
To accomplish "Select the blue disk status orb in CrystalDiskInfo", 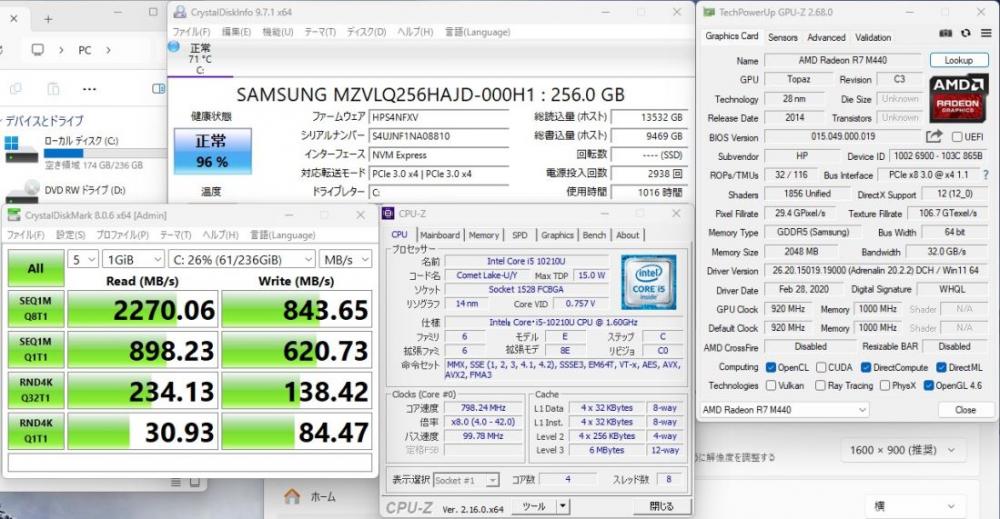I will [174, 47].
